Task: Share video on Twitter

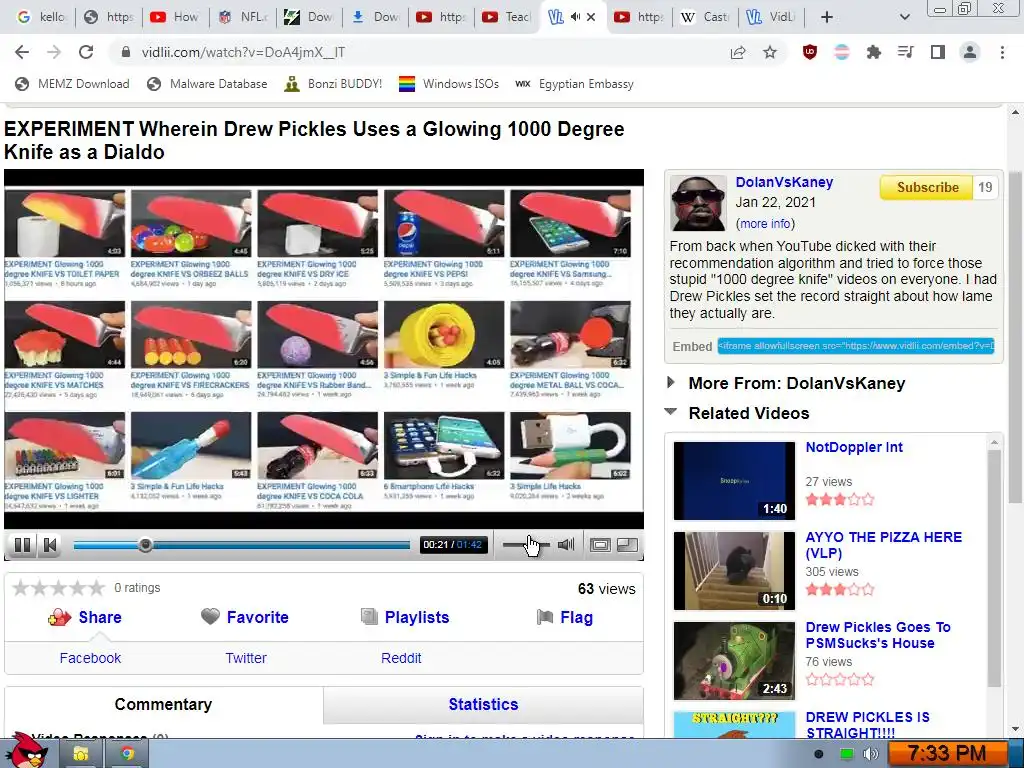Action: click(x=246, y=658)
